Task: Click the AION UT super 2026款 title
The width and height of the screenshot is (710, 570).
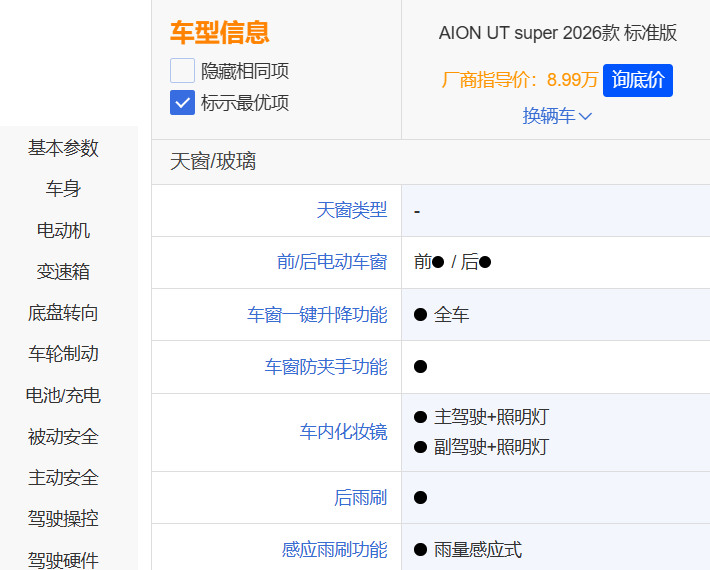Action: point(557,33)
